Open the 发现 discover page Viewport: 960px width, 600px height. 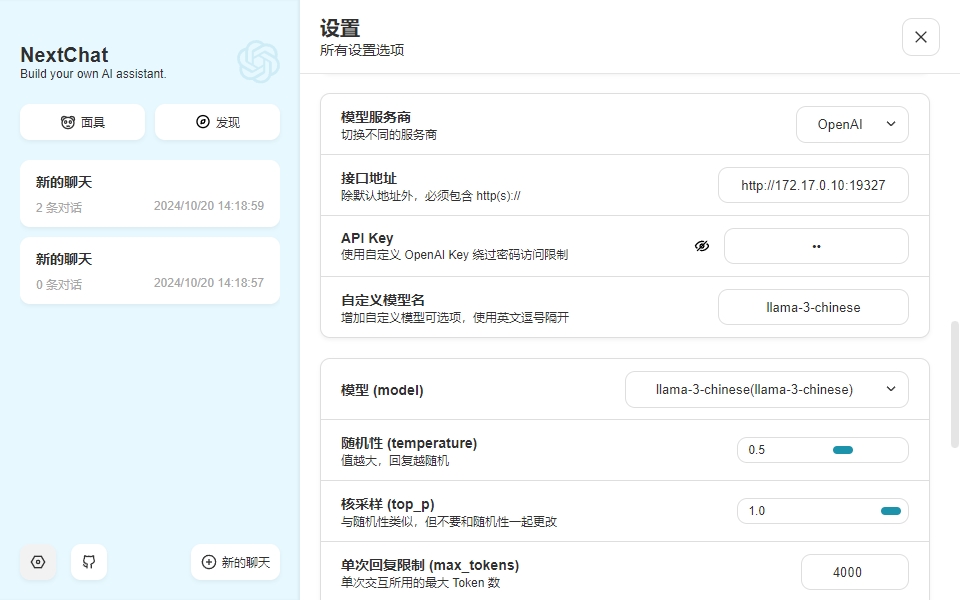(217, 122)
